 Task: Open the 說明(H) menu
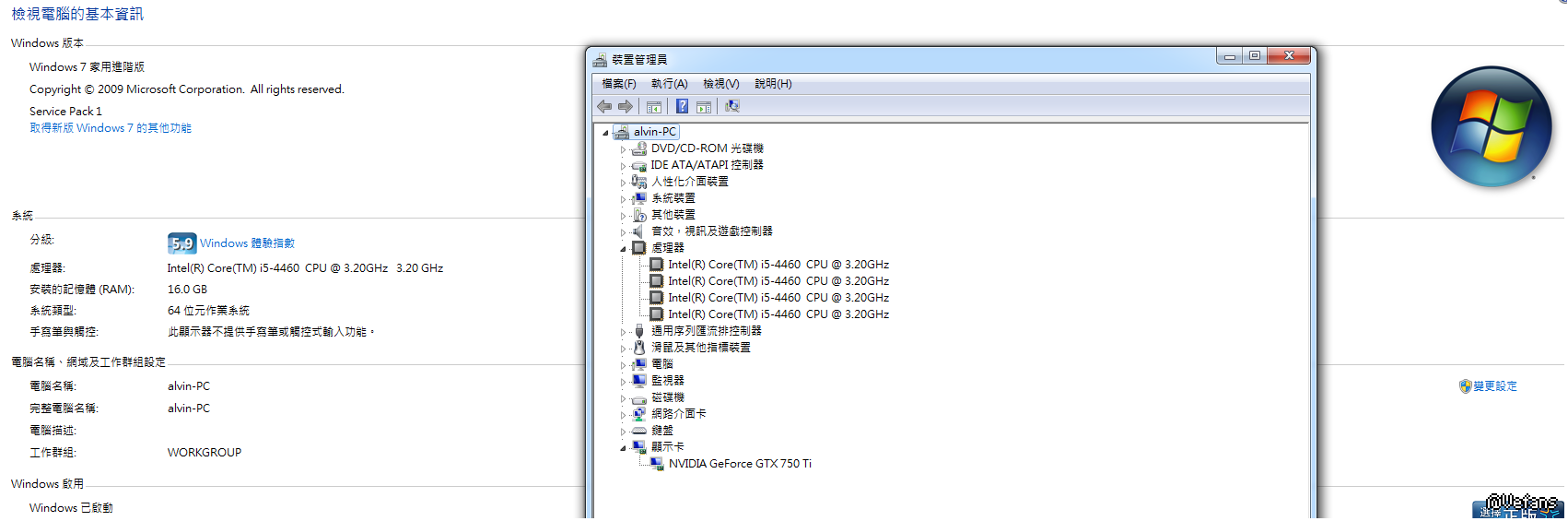(x=773, y=84)
